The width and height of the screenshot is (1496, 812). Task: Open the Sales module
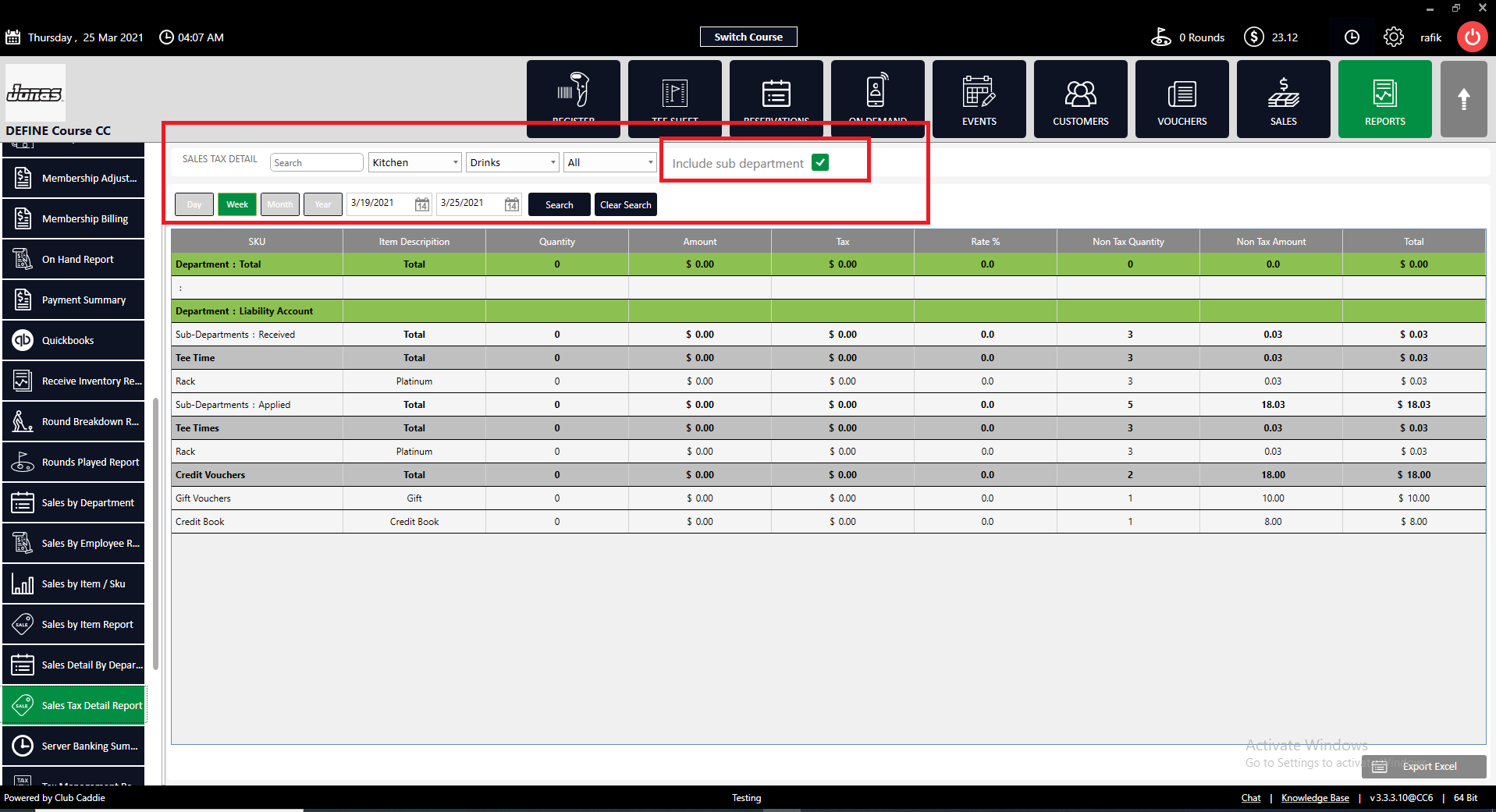point(1284,99)
